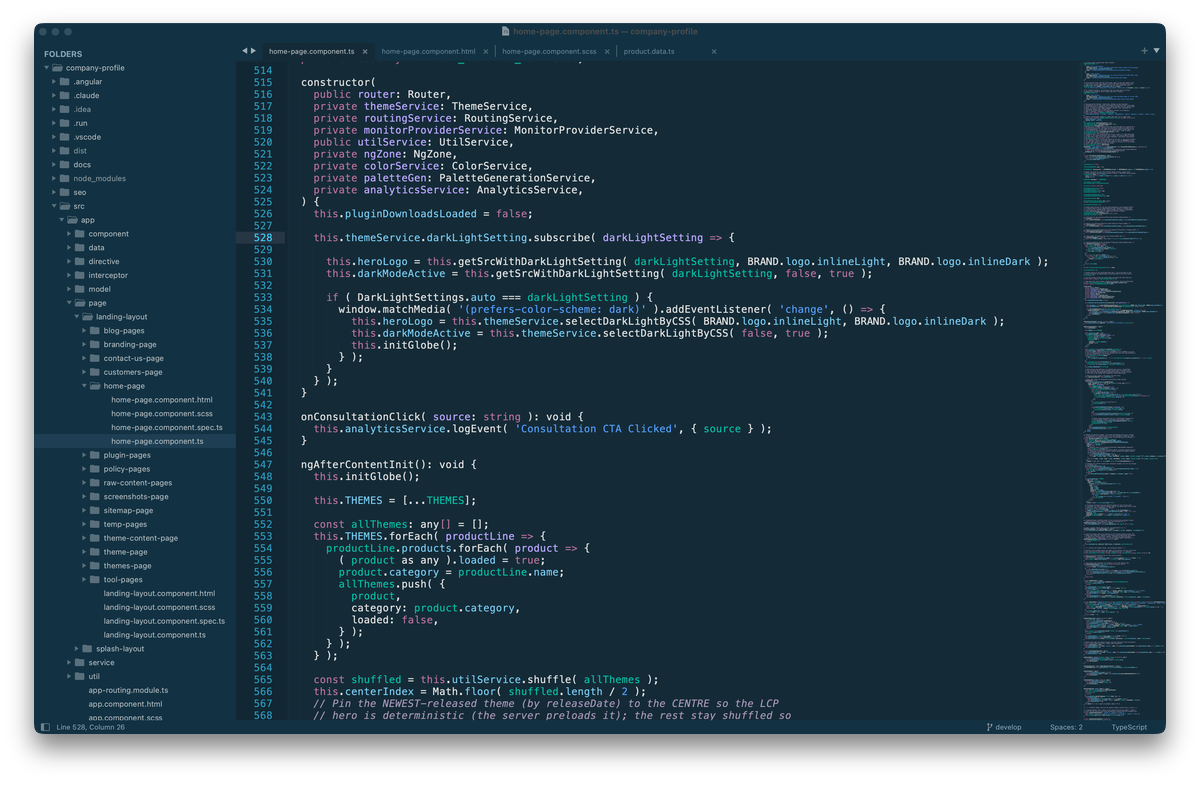The image size is (1200, 787).
Task: Close the home-page.component.html tab
Action: point(486,51)
